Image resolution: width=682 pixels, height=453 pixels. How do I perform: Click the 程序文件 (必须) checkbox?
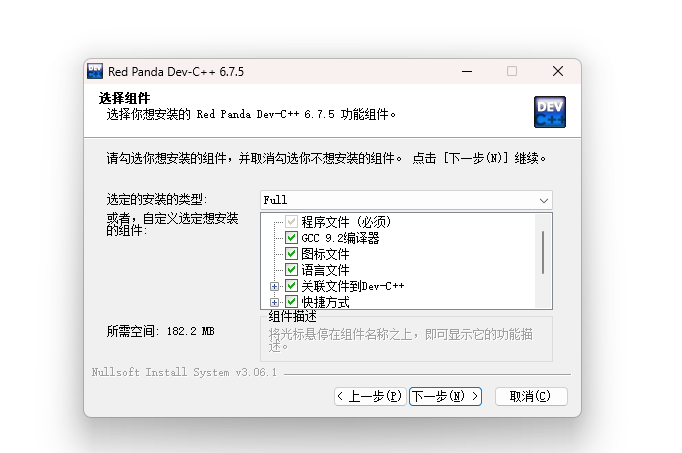(x=291, y=222)
